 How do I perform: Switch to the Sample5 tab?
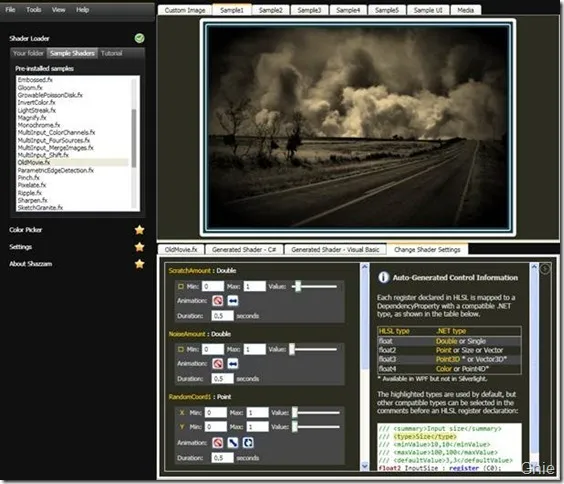[387, 10]
